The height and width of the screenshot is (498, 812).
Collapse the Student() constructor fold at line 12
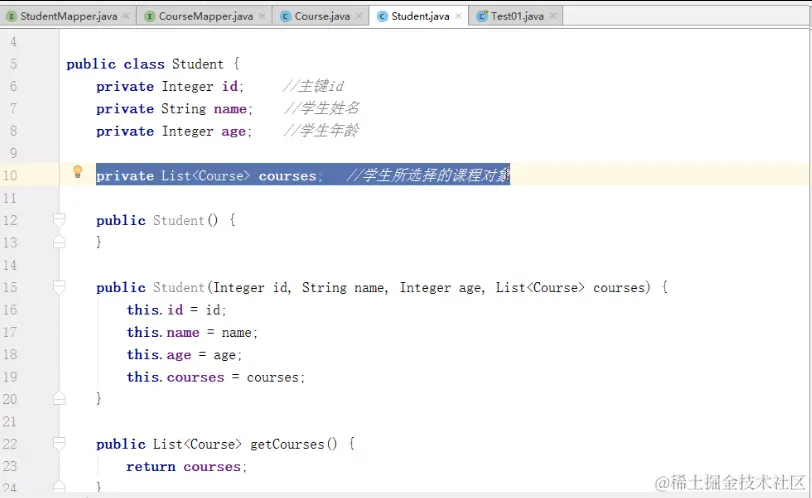pyautogui.click(x=59, y=220)
